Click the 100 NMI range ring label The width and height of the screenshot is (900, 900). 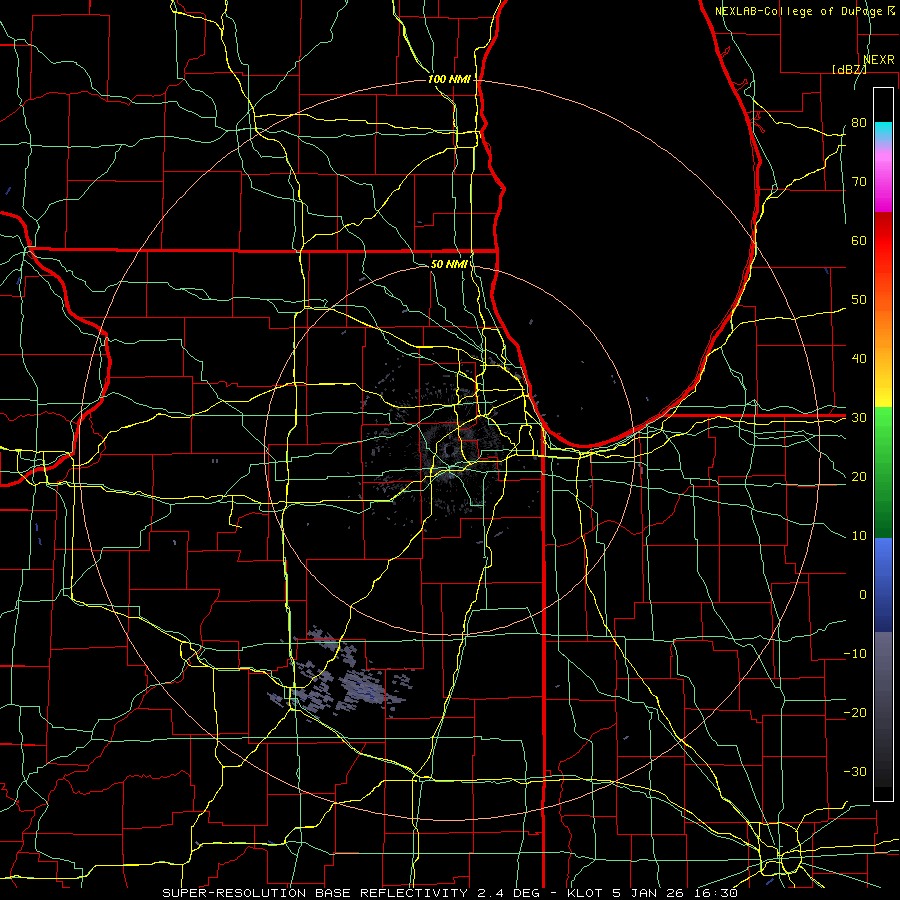pyautogui.click(x=449, y=79)
